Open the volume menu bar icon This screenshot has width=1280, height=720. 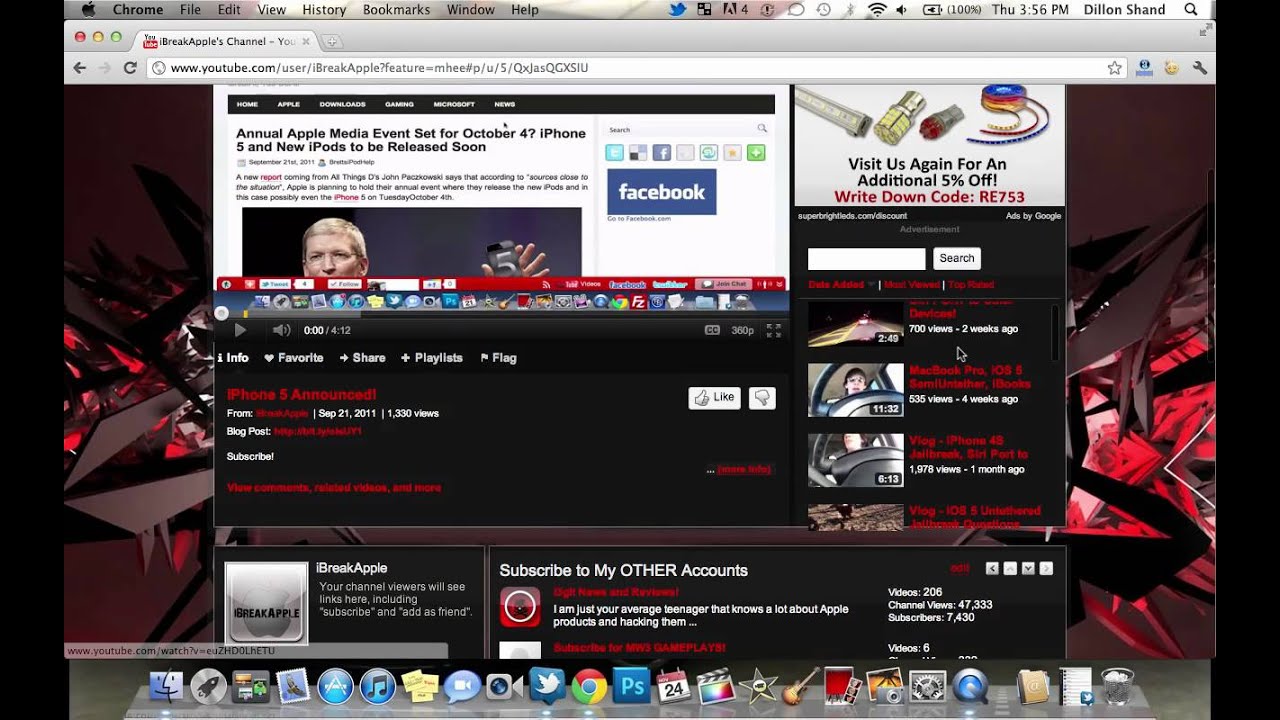(x=901, y=9)
